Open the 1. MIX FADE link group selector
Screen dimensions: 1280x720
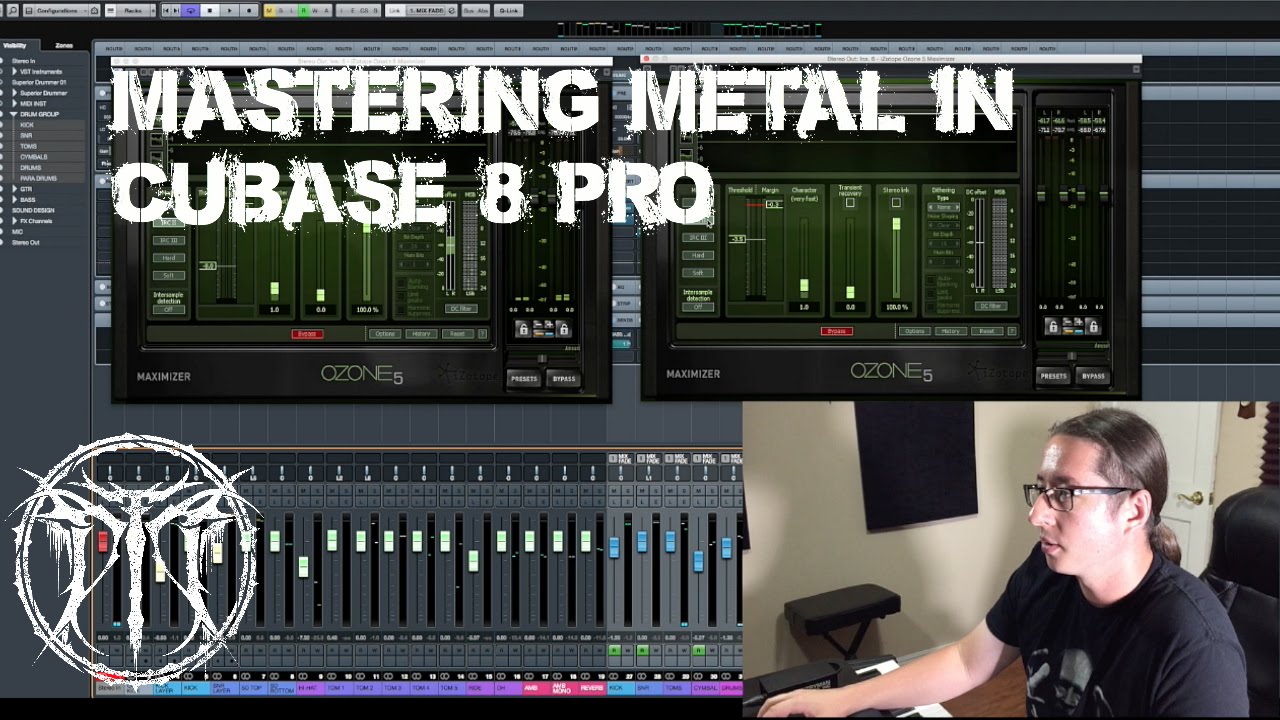pos(426,10)
